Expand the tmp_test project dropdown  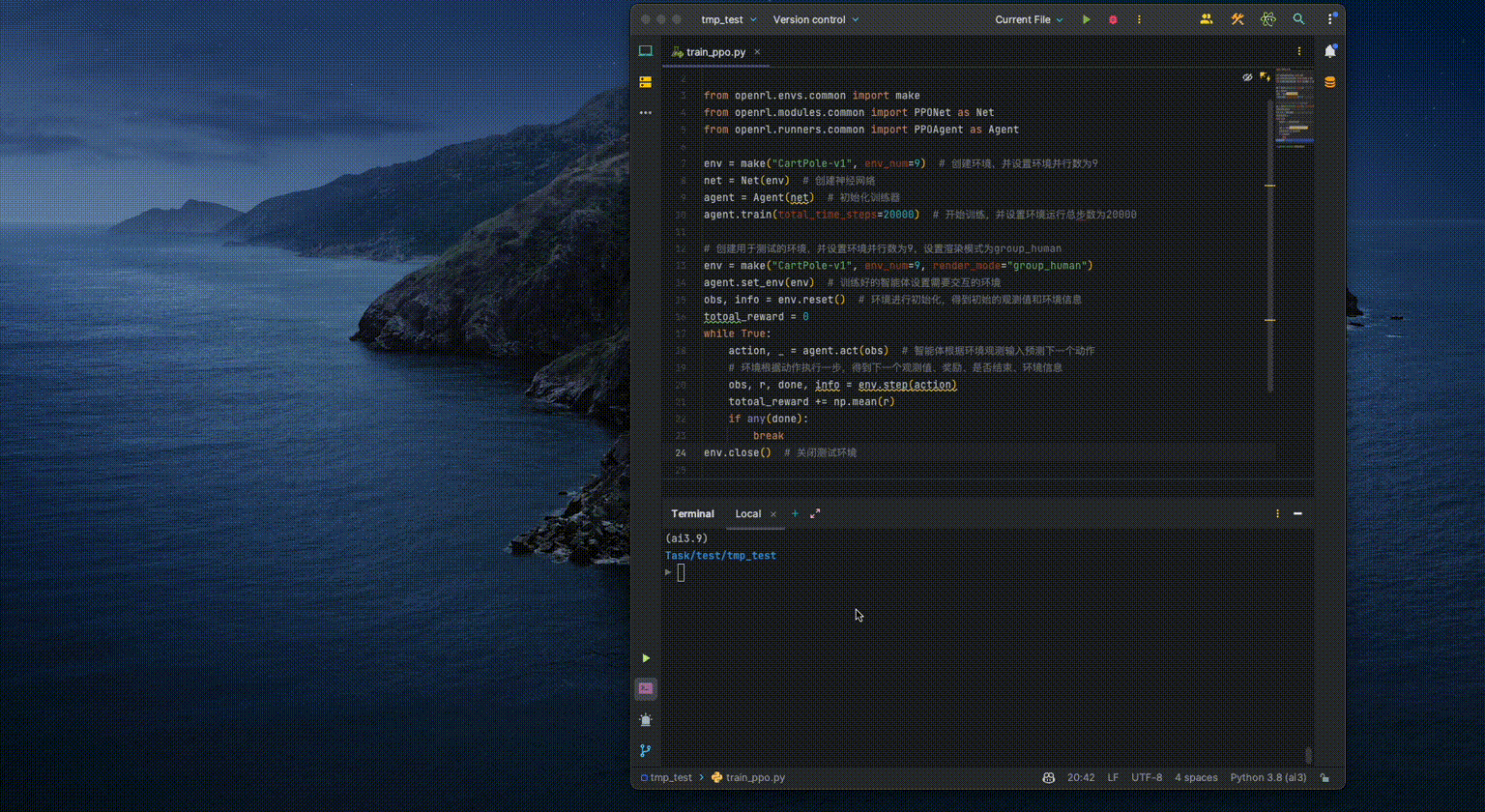(x=729, y=19)
